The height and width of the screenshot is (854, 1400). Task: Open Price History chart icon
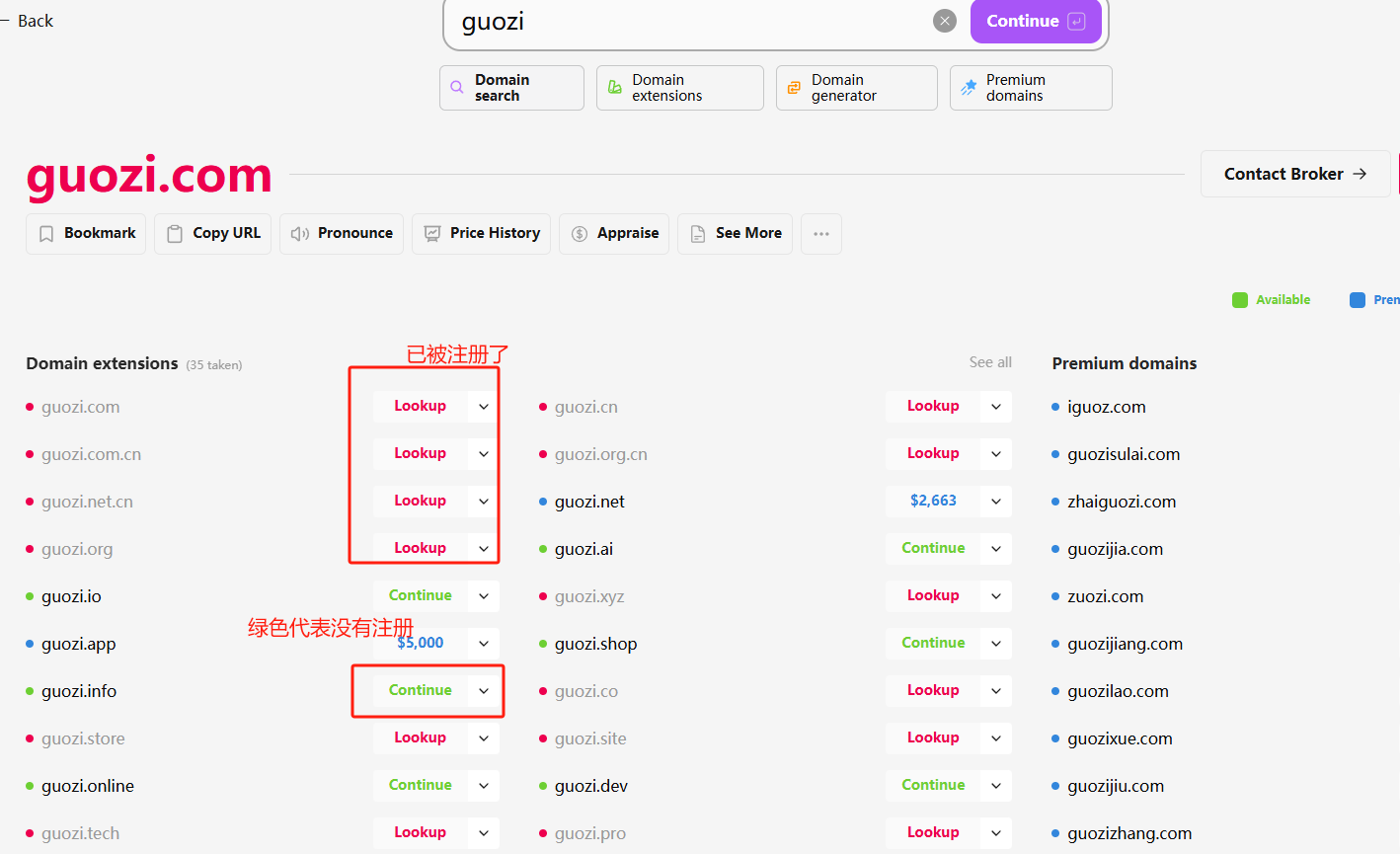coord(432,234)
